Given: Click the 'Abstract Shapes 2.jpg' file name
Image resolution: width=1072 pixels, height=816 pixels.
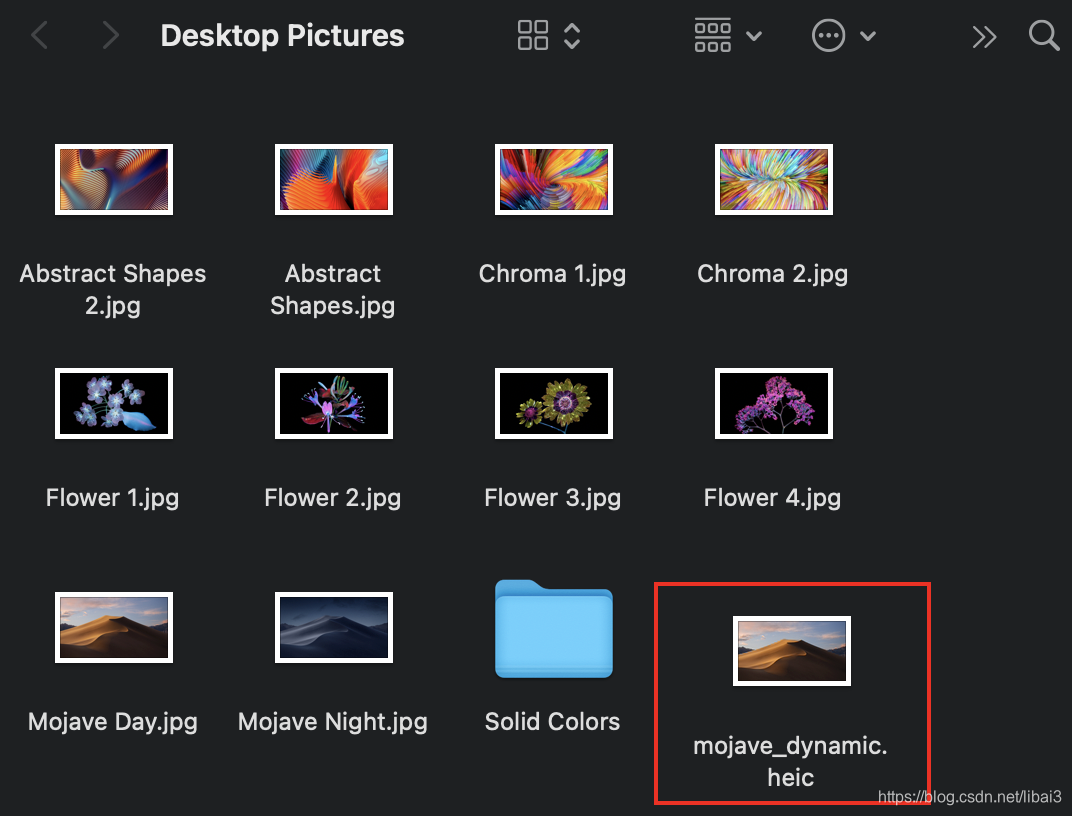Looking at the screenshot, I should pos(113,290).
